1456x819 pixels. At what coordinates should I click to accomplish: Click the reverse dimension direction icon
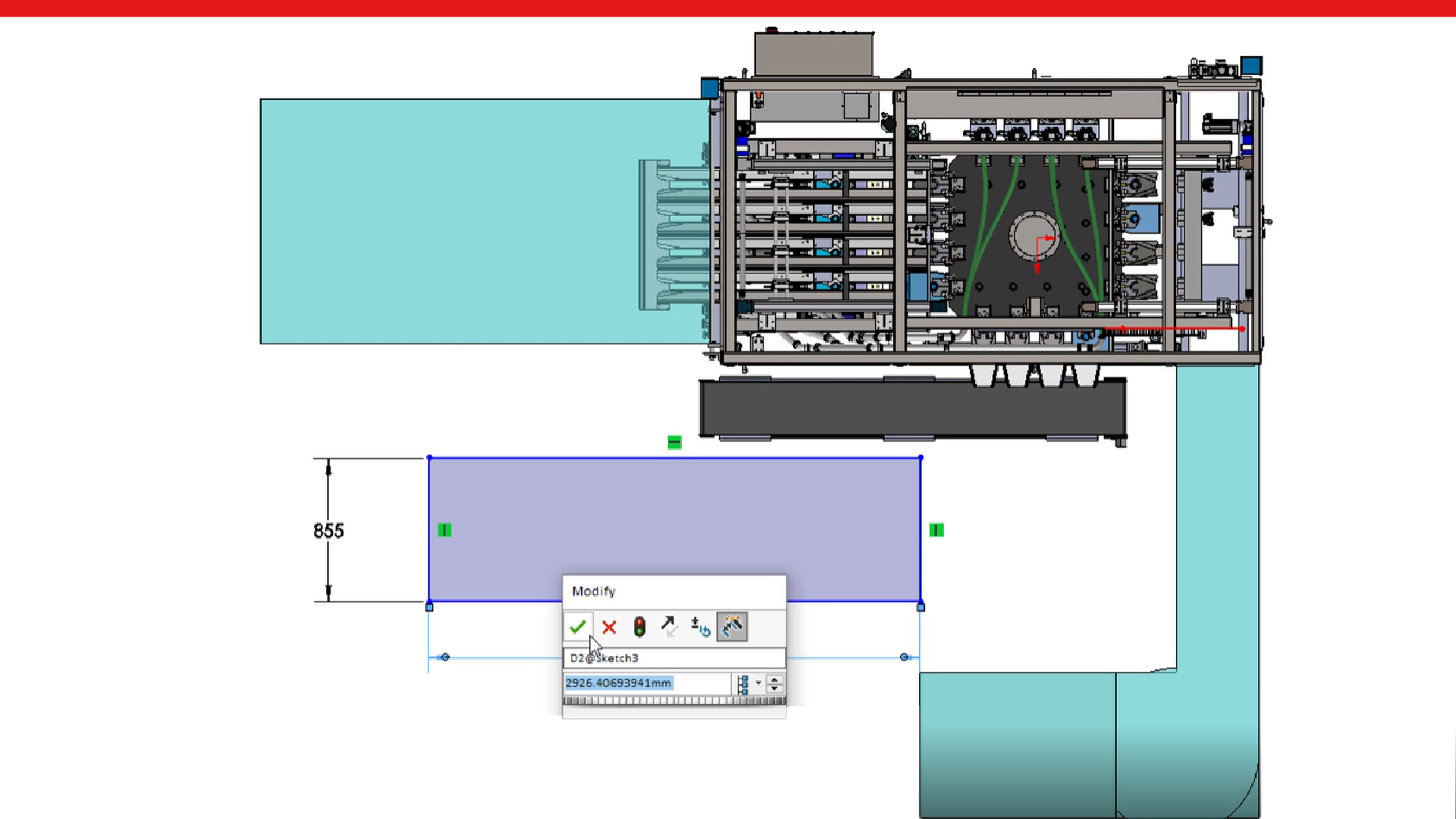pyautogui.click(x=669, y=627)
